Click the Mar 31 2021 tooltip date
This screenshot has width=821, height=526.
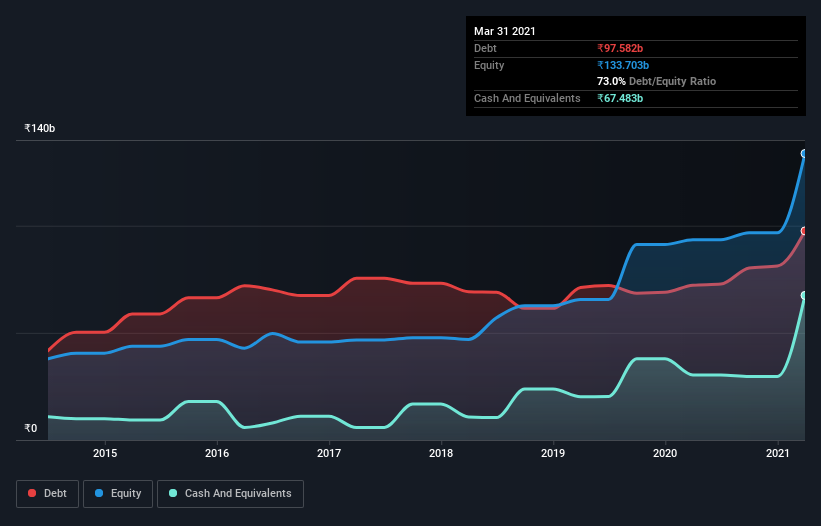click(x=505, y=31)
